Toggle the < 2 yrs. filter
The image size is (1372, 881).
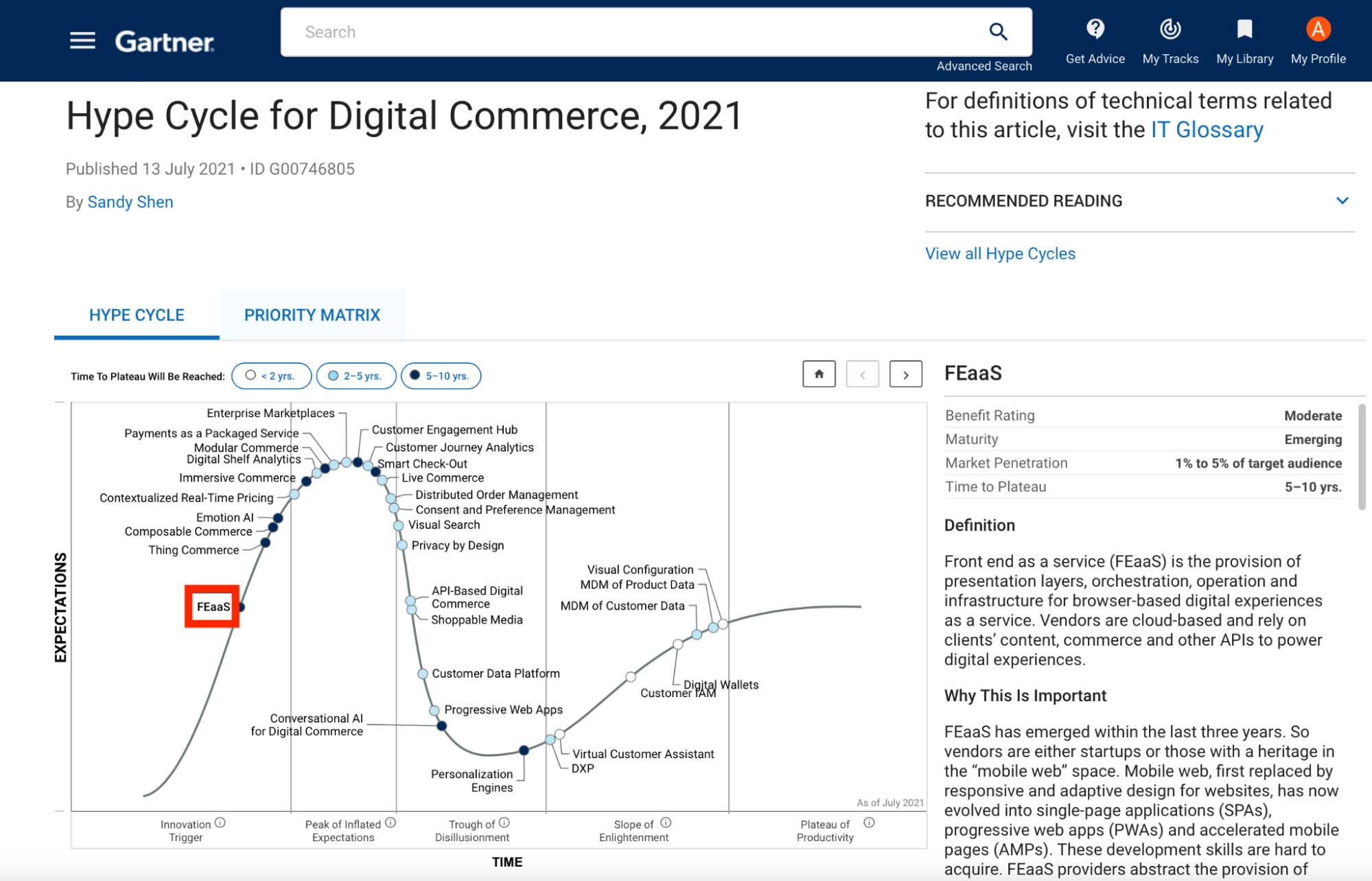pyautogui.click(x=272, y=376)
